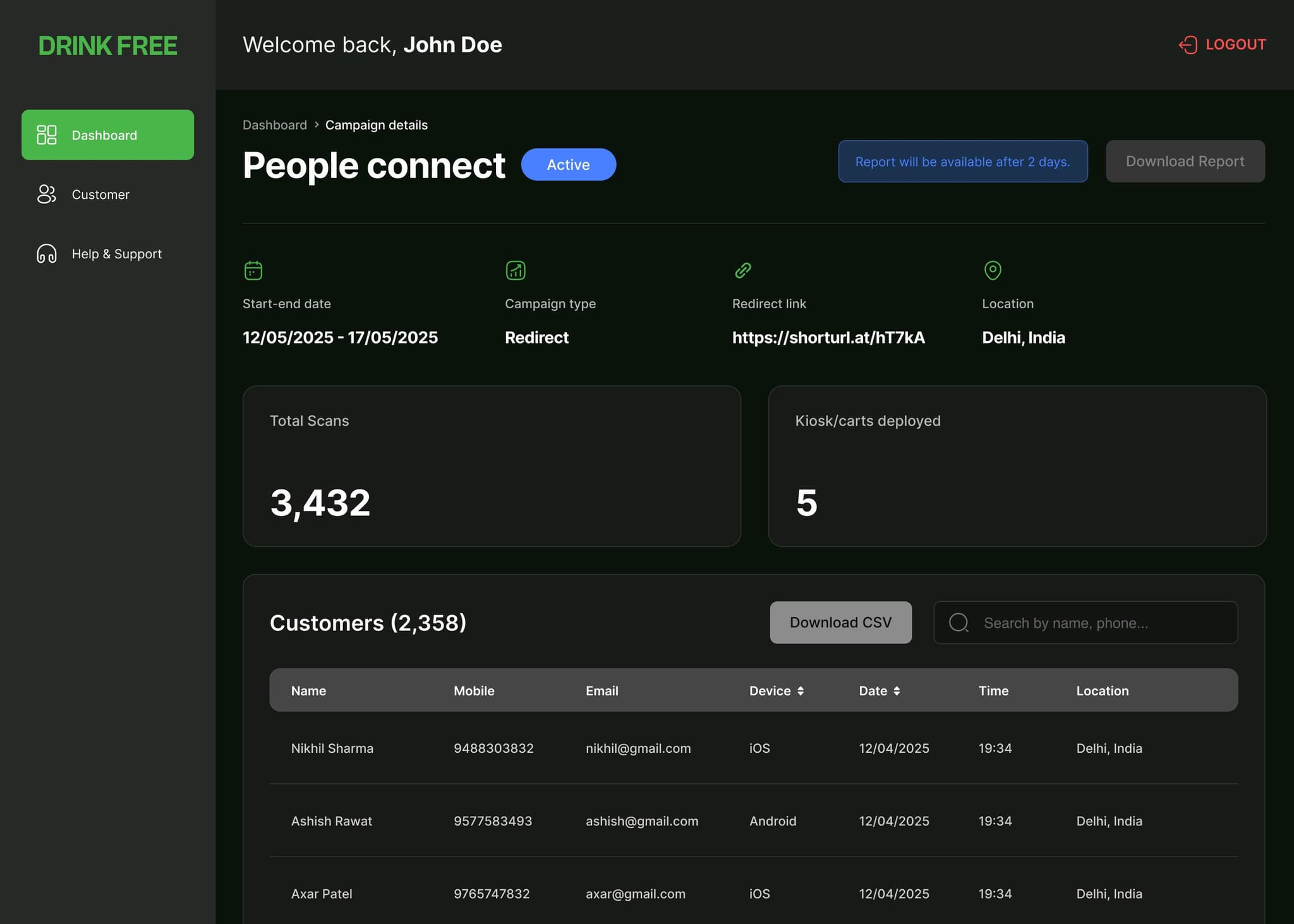Click the report availability notice banner
Viewport: 1294px width, 924px height.
pos(963,161)
